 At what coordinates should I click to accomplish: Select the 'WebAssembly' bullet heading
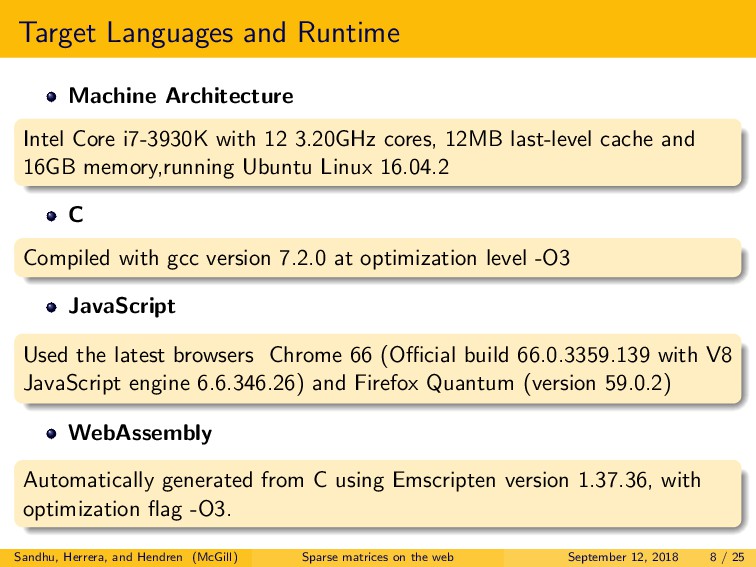point(140,433)
